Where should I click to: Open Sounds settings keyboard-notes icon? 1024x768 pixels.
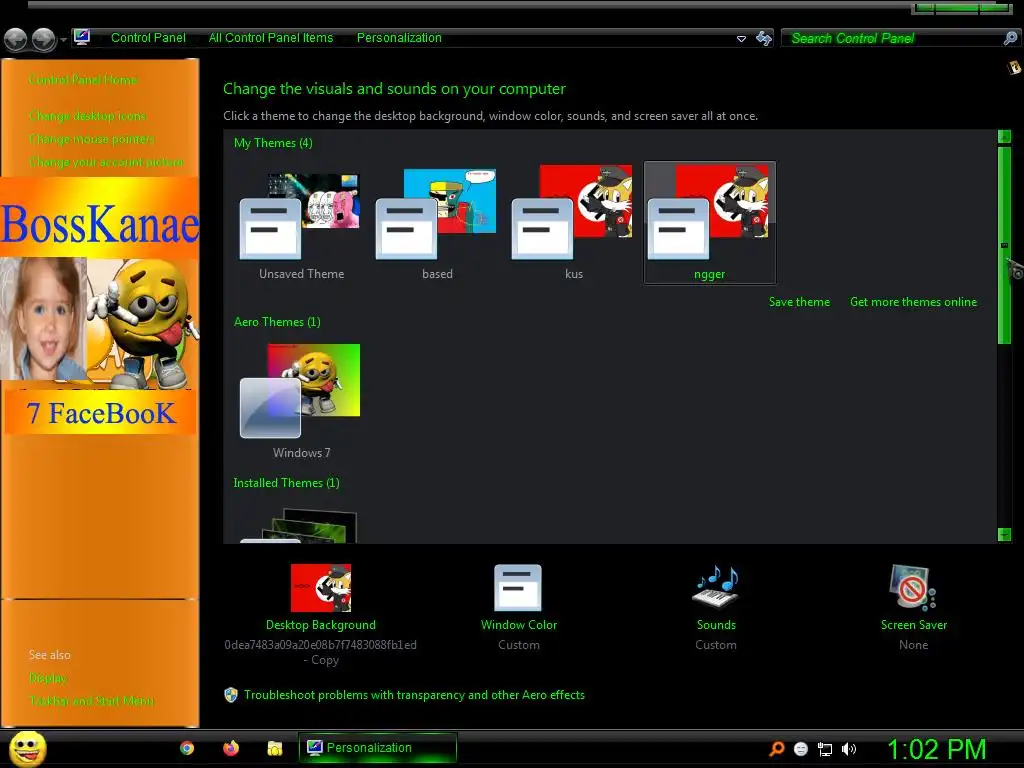click(716, 586)
